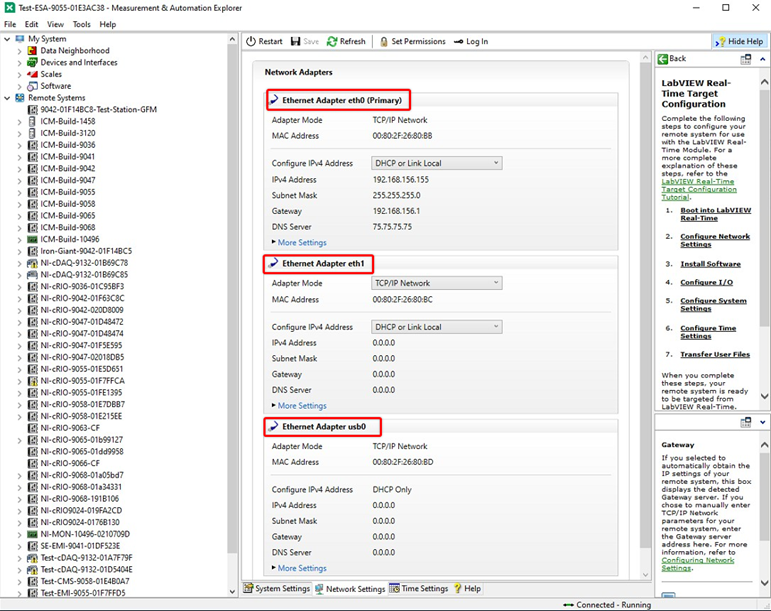
Task: Select the Scales tree item
Action: [51, 74]
